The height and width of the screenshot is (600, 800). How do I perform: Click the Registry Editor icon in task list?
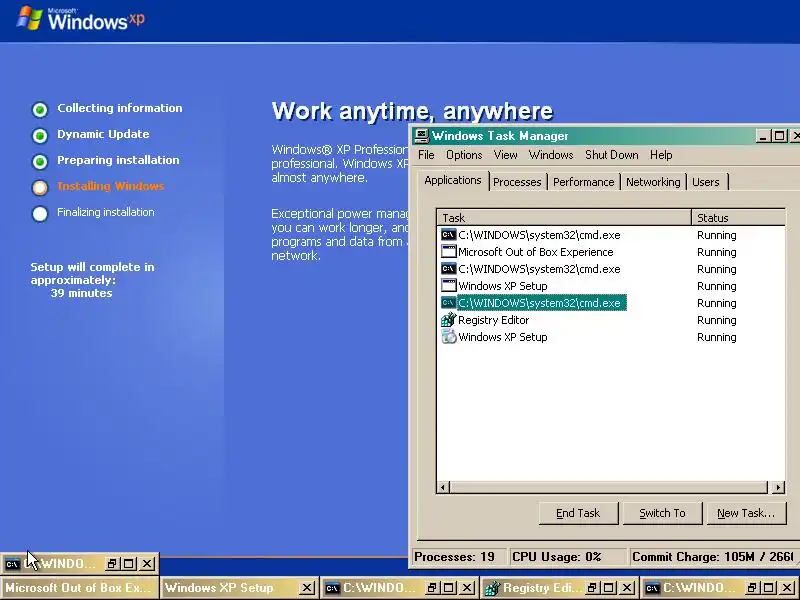(448, 320)
